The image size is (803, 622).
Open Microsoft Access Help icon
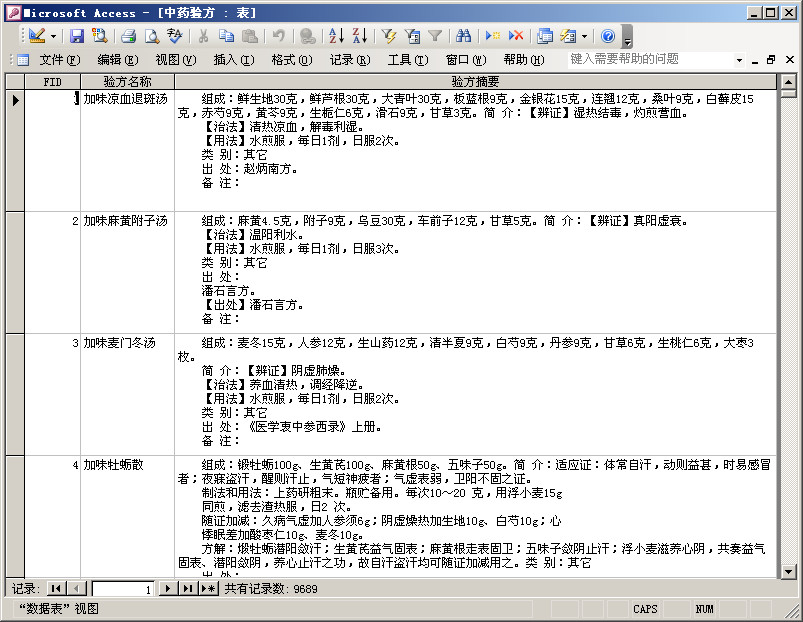click(x=608, y=35)
